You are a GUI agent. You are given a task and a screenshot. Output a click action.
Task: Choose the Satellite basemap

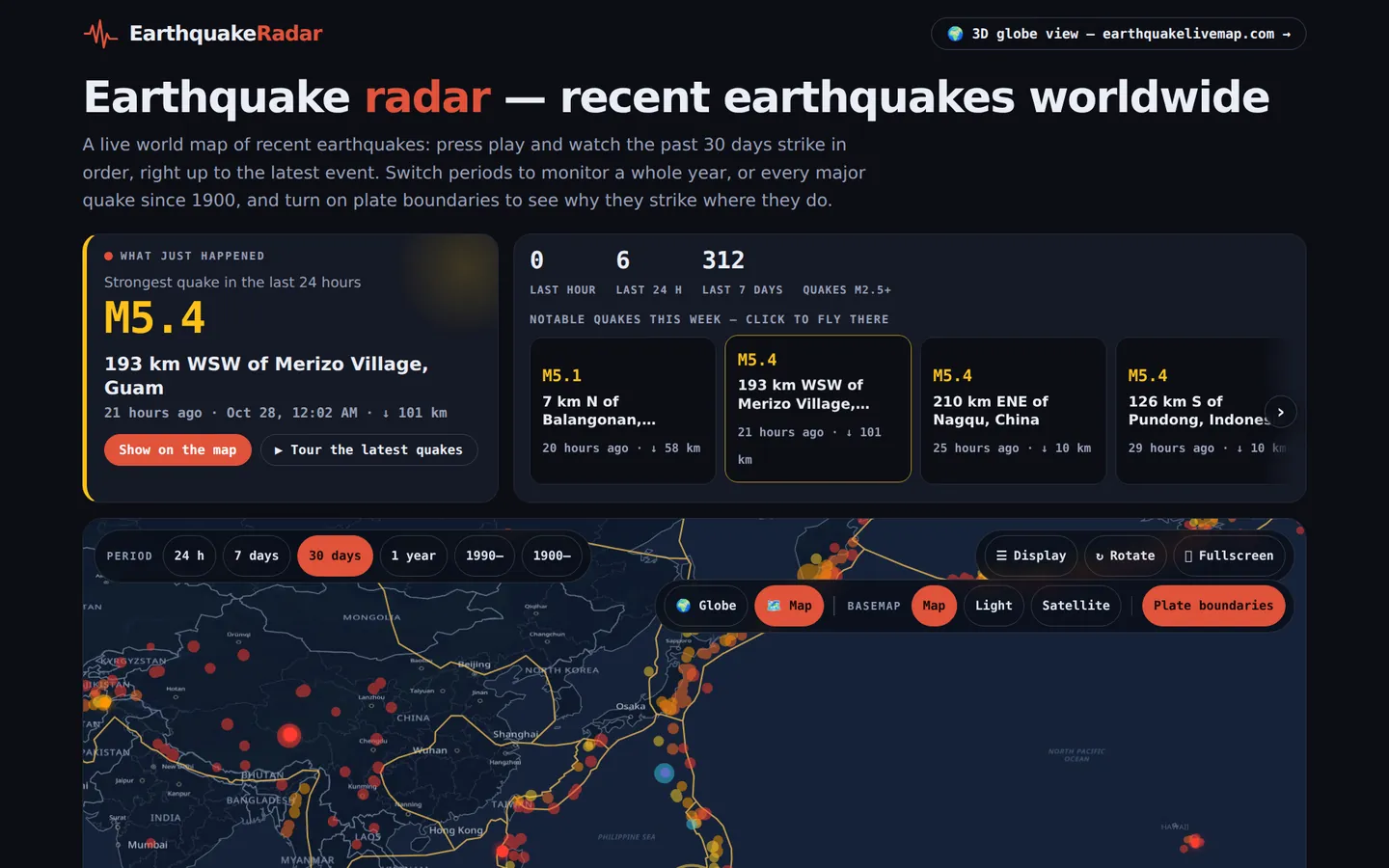[x=1076, y=606]
